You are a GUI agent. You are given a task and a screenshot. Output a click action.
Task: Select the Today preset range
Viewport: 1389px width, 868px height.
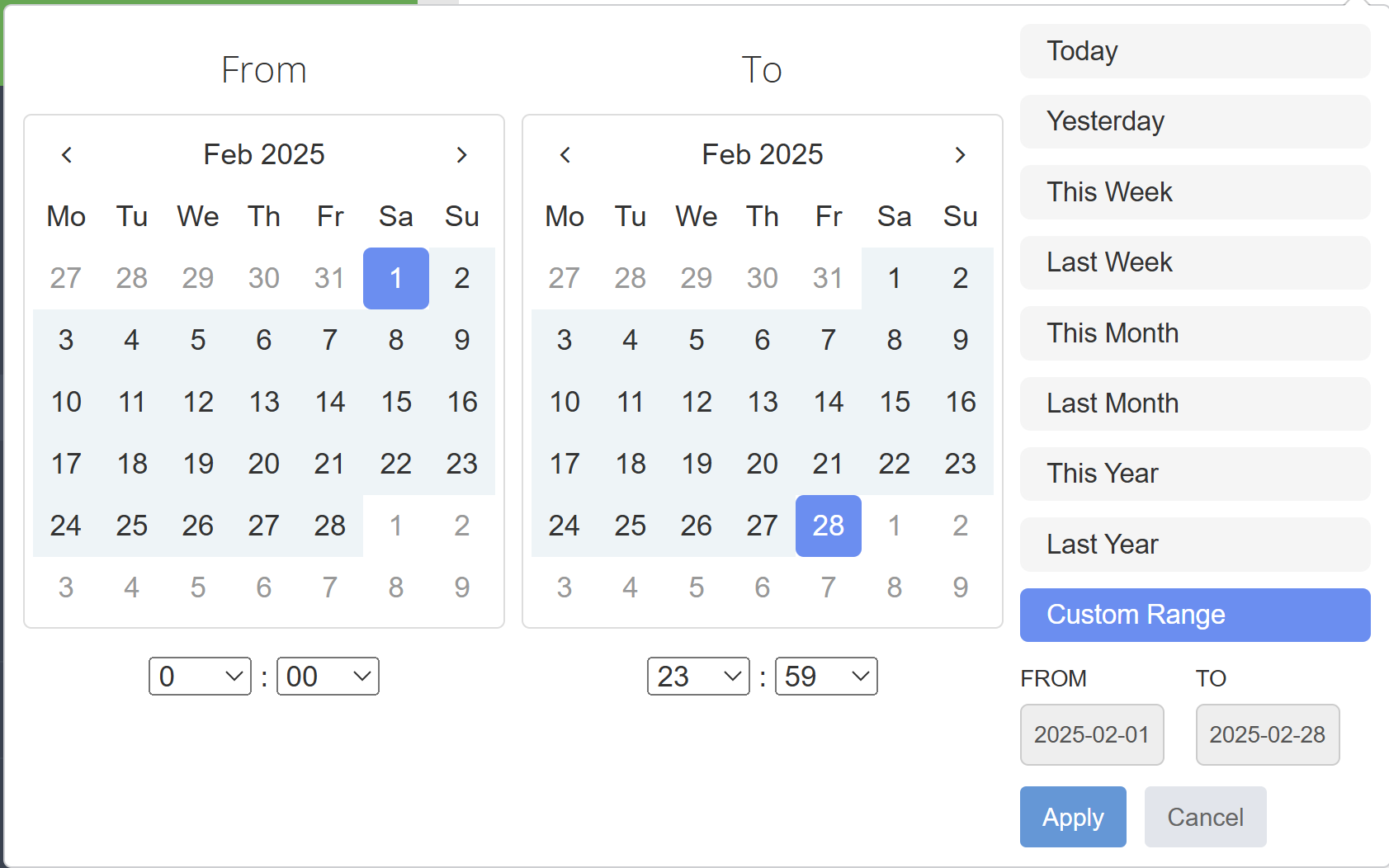pyautogui.click(x=1195, y=51)
